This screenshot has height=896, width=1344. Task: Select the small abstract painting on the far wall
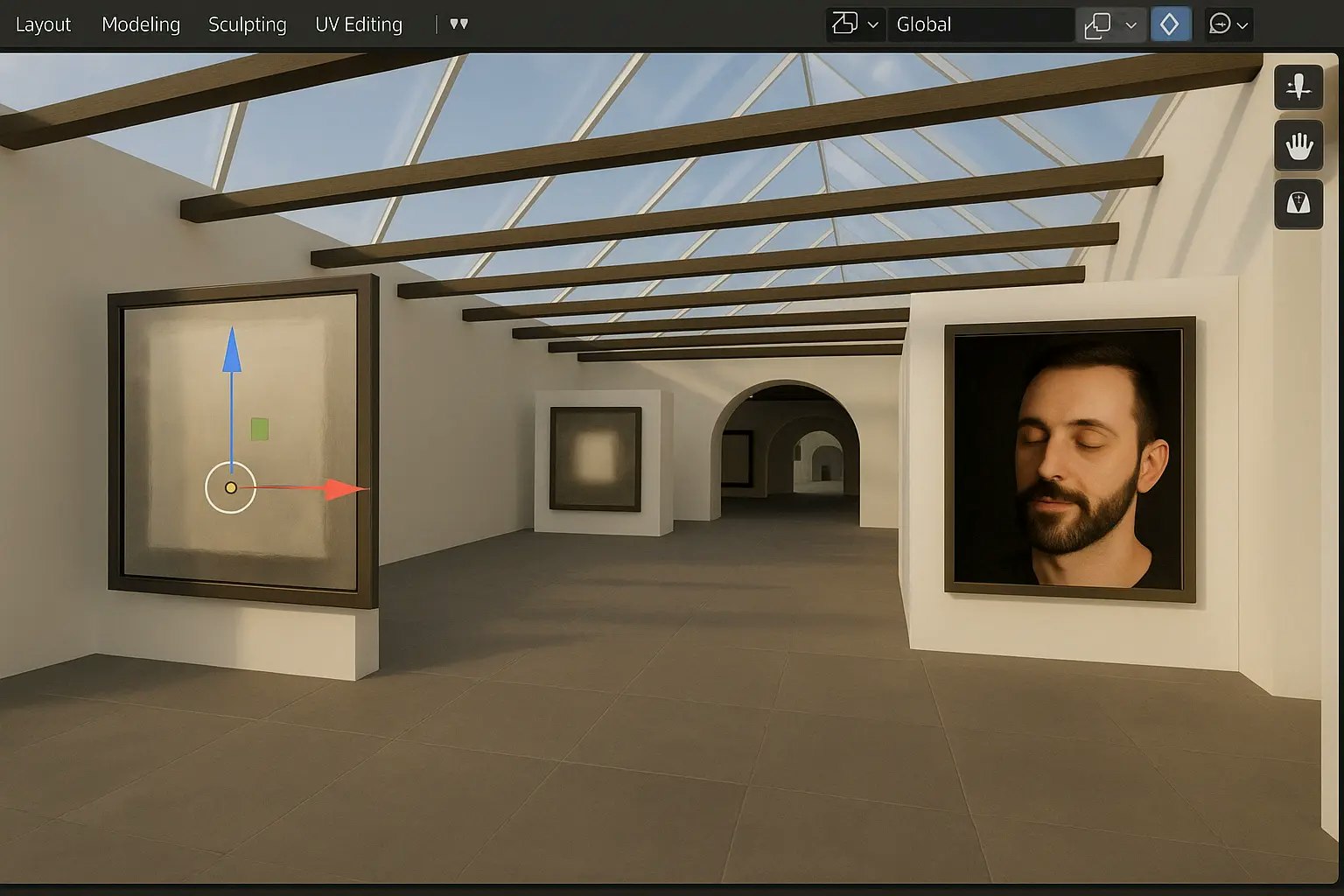[596, 458]
